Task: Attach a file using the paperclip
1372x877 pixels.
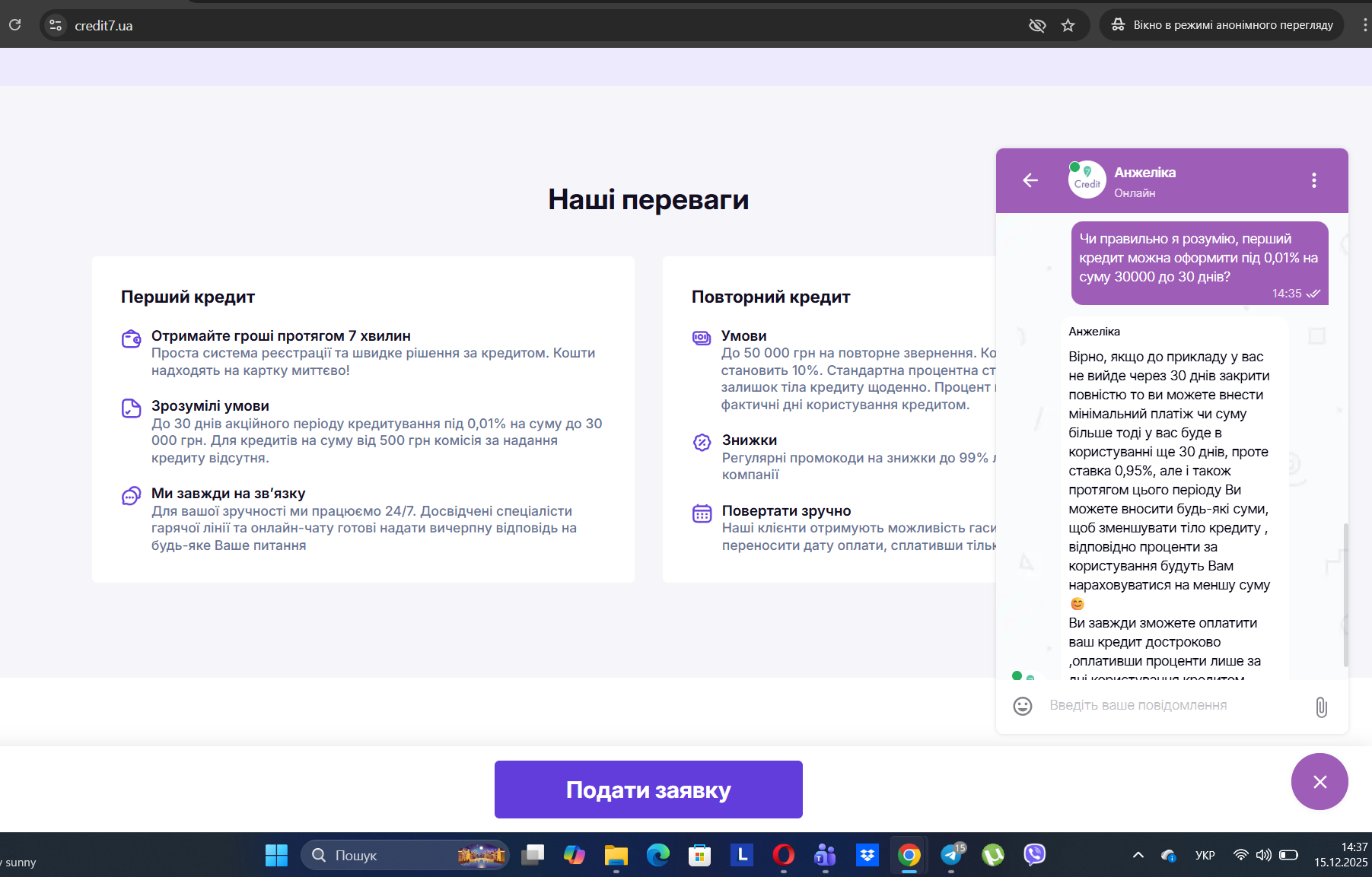Action: coord(1322,707)
